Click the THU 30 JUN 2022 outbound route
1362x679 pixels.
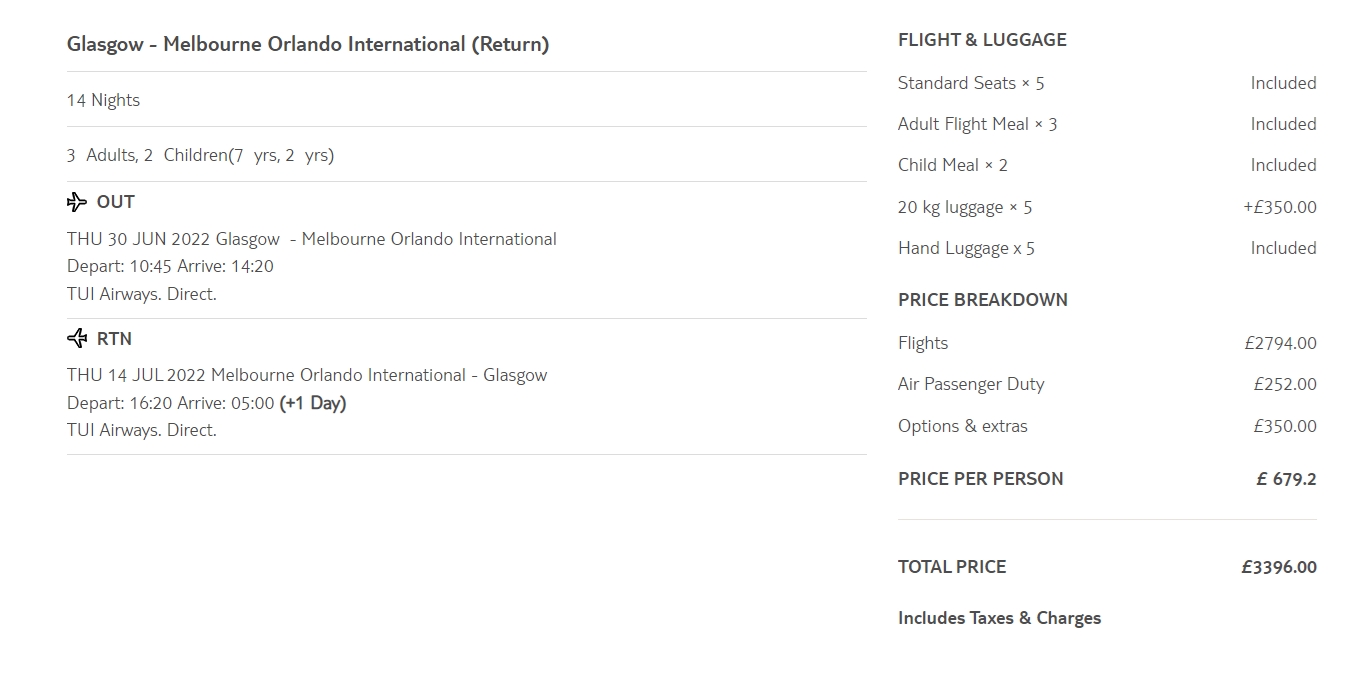(311, 239)
